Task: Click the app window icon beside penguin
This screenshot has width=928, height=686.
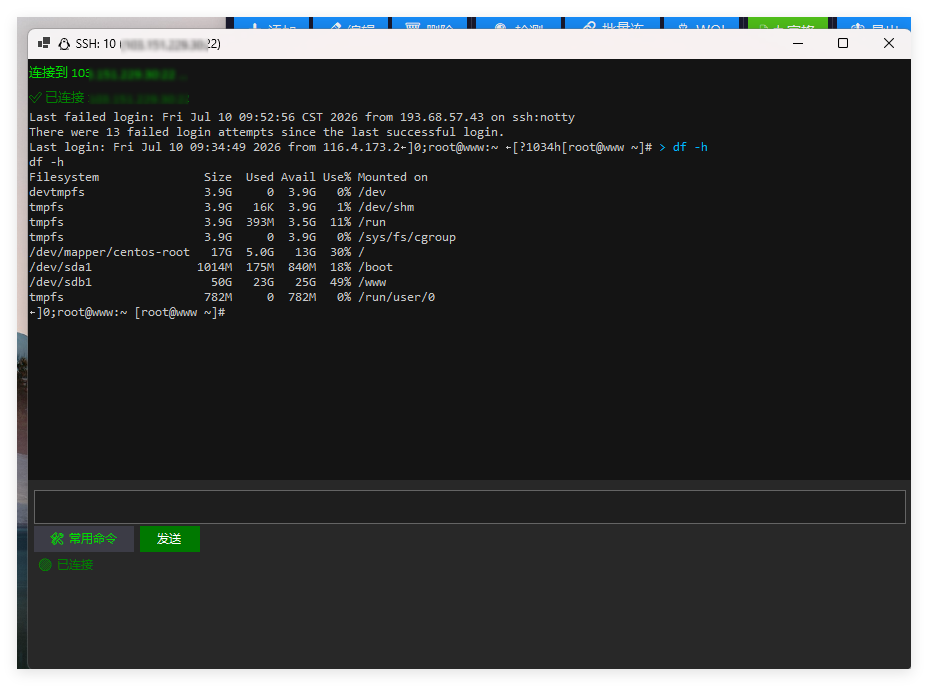Action: pyautogui.click(x=44, y=43)
